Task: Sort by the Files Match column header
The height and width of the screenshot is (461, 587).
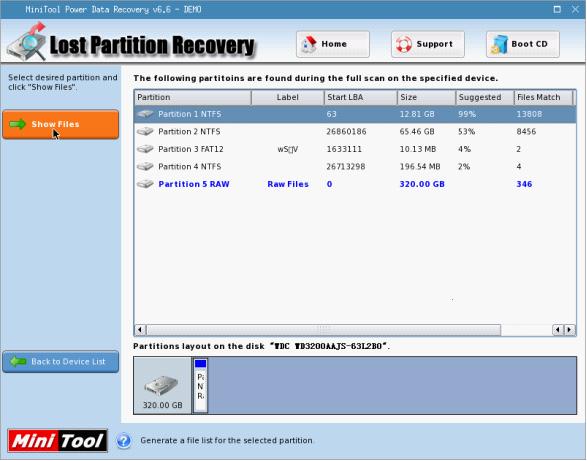Action: [544, 97]
